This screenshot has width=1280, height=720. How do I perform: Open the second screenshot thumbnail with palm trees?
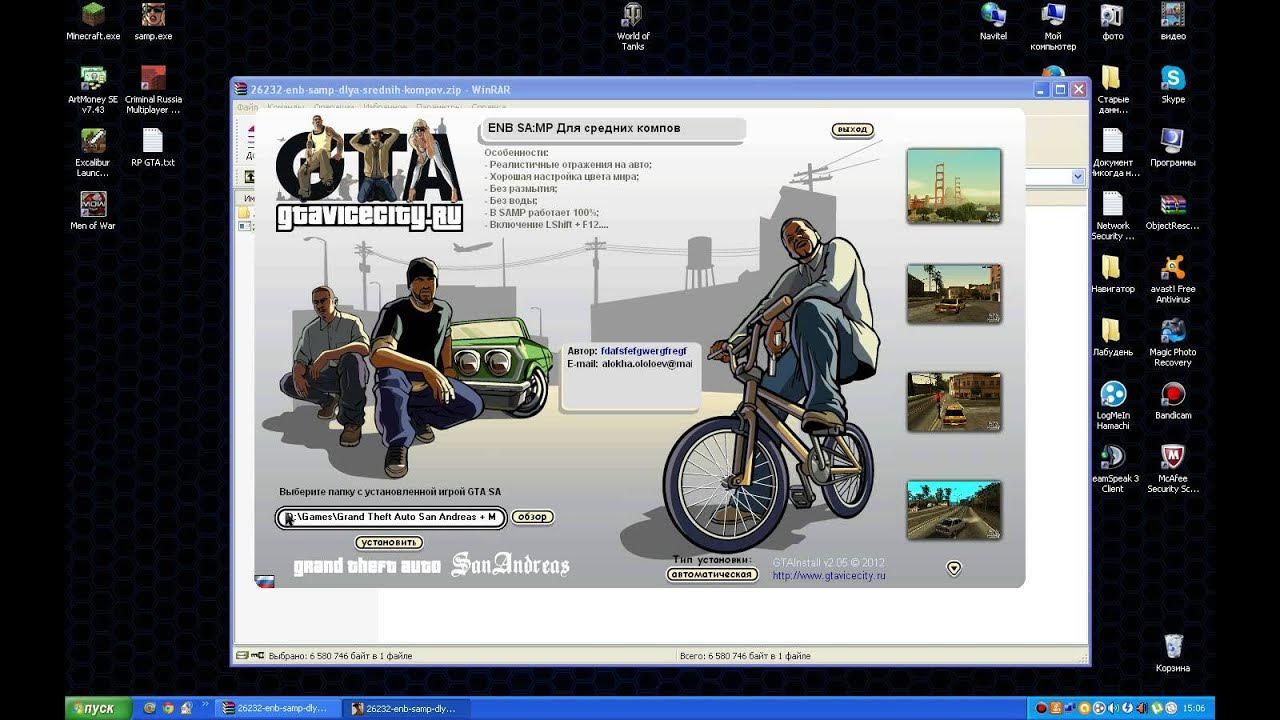coord(954,293)
